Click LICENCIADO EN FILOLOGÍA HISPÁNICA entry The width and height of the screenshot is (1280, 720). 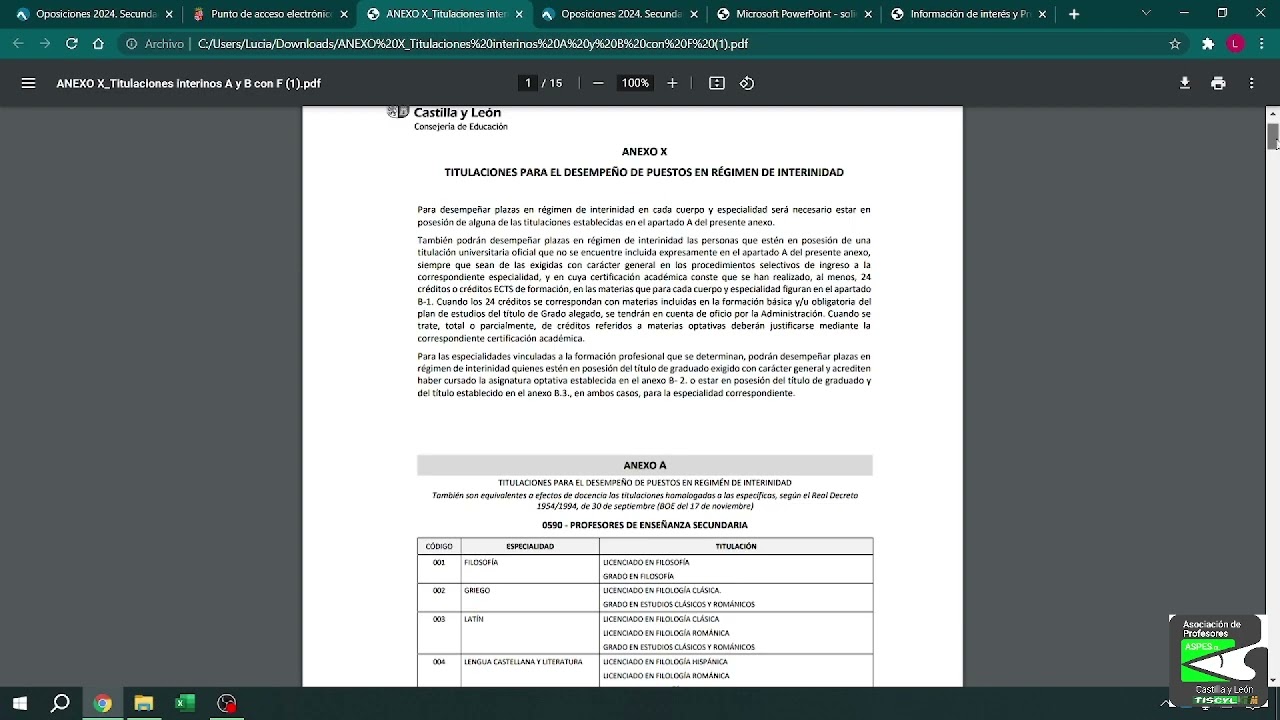point(665,661)
